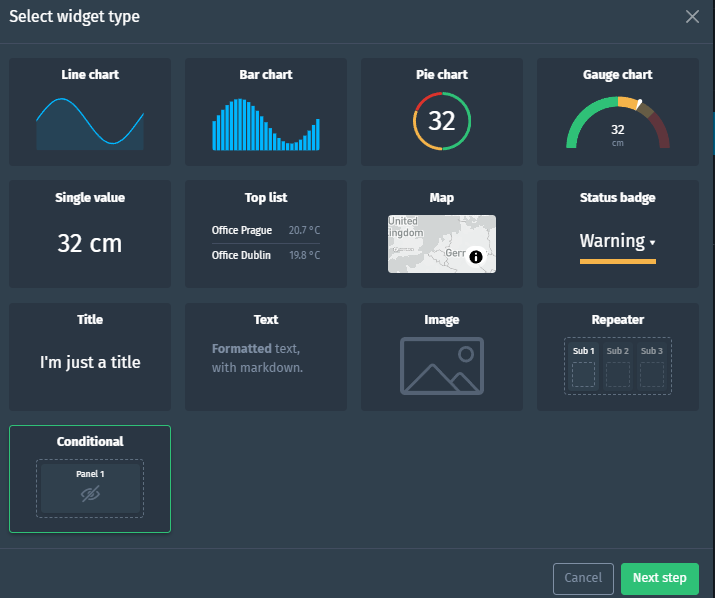Screen dimensions: 715x598
Task: Select the Single value widget tile
Action: coord(90,233)
